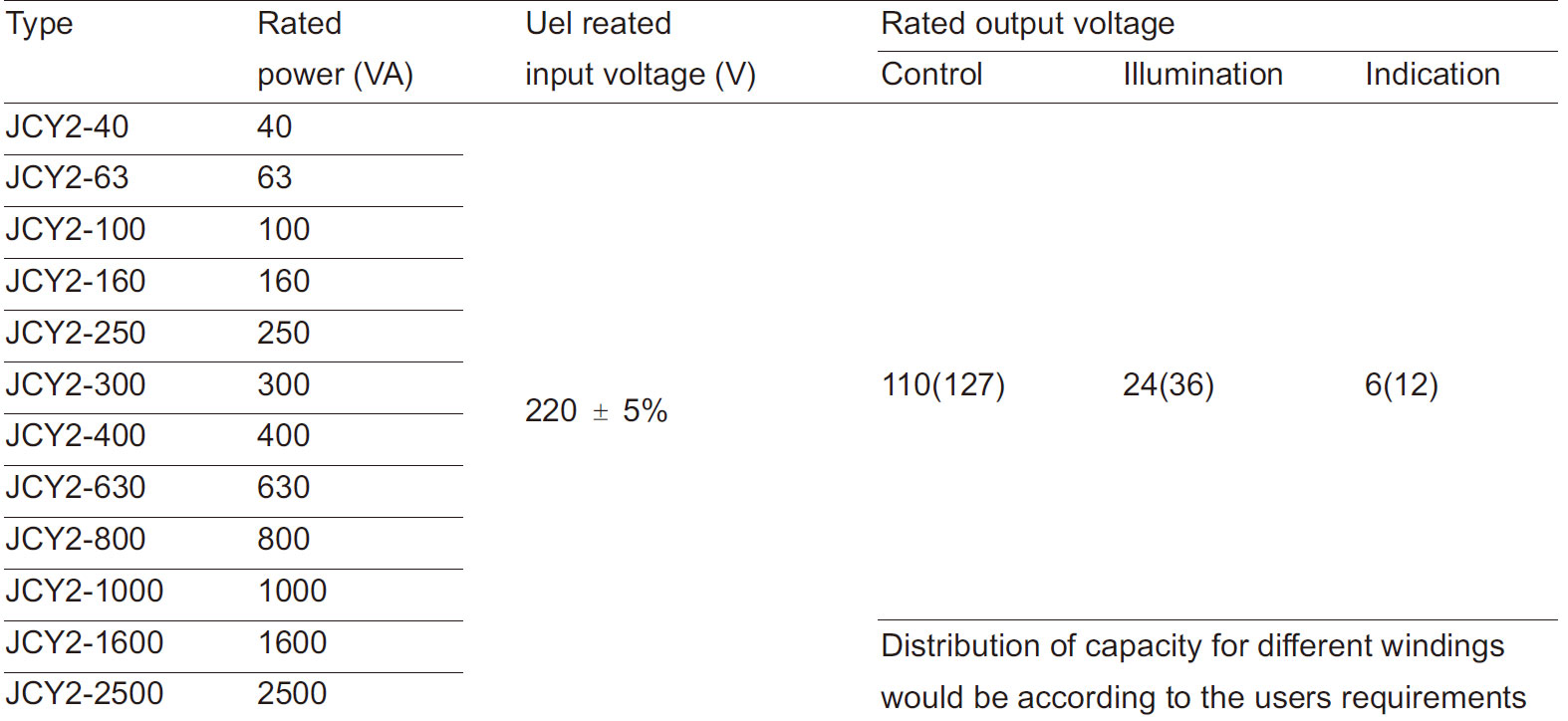
Task: Select the 6(12) indication voltage value
Action: 1401,385
